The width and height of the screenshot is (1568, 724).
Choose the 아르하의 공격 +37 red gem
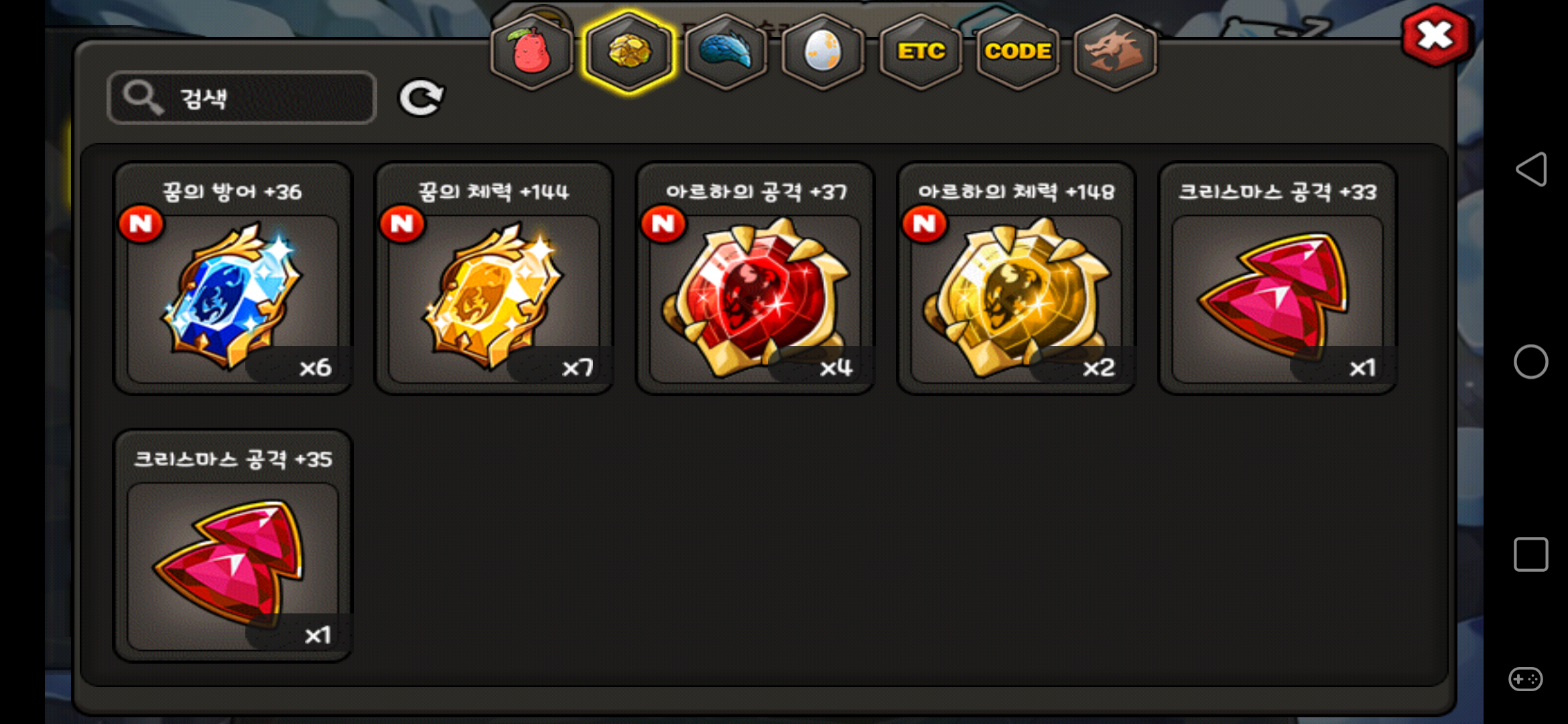[x=755, y=278]
